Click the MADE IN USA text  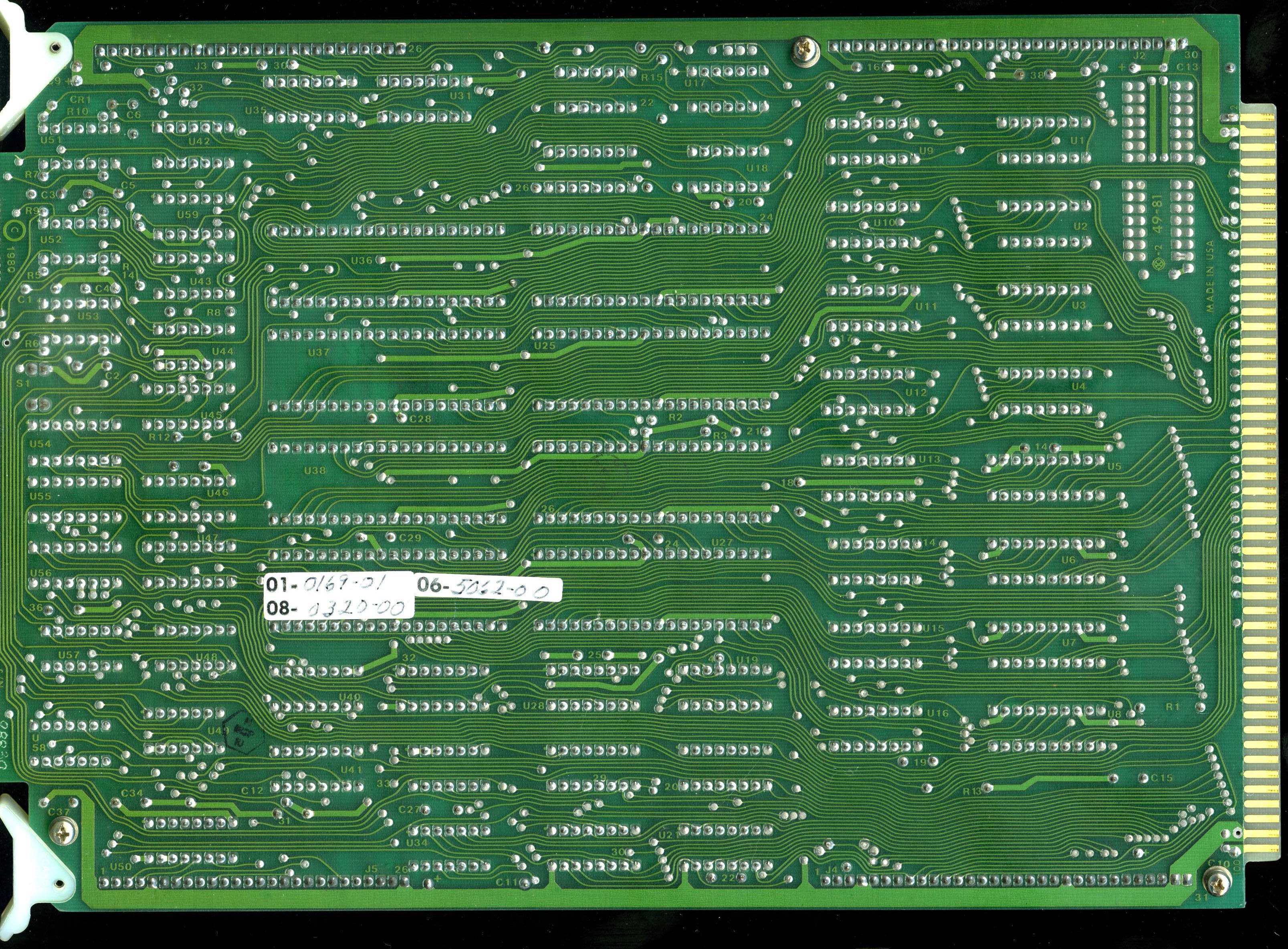click(x=1210, y=276)
